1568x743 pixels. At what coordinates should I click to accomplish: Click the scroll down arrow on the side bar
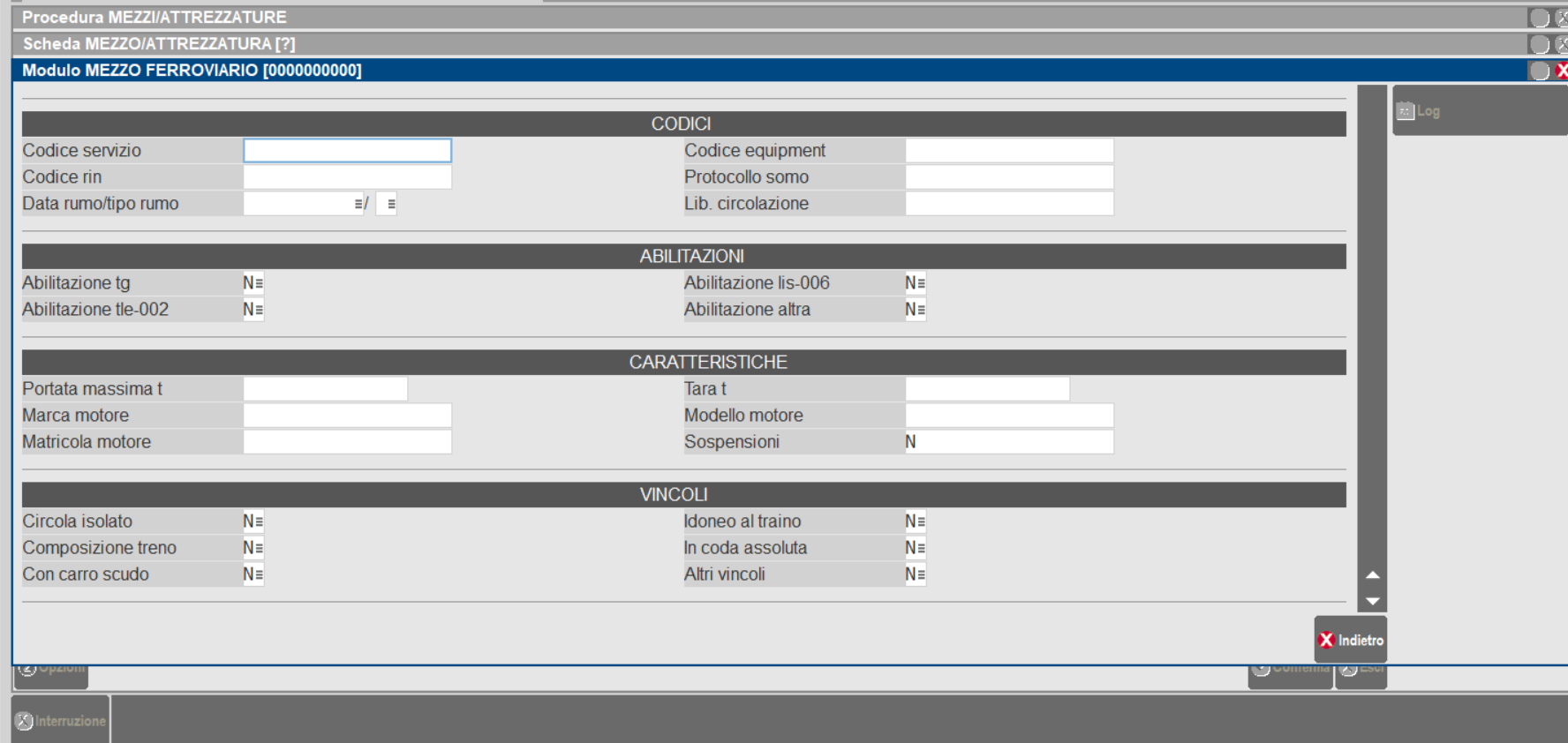(x=1372, y=601)
